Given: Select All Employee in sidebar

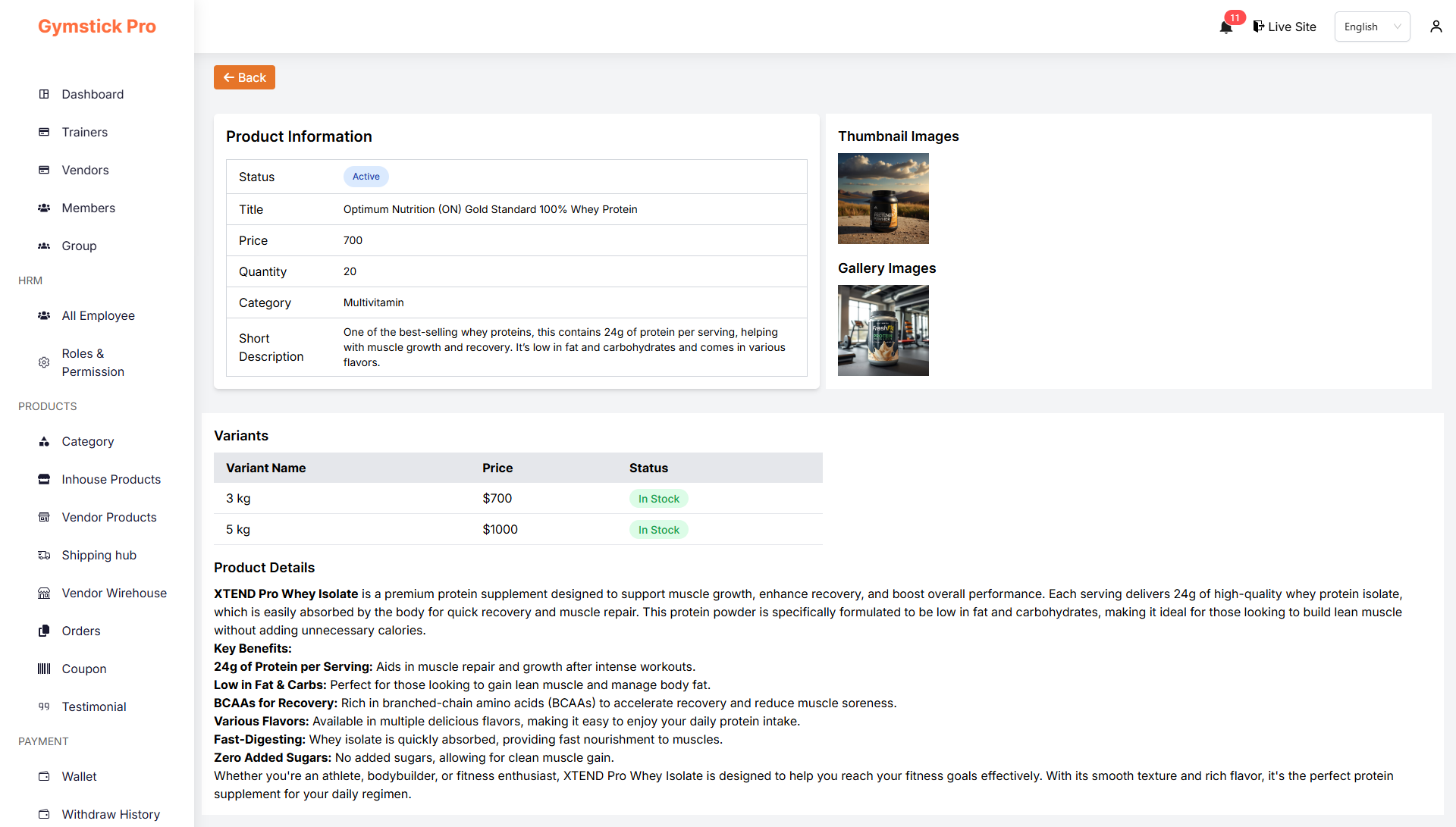Looking at the screenshot, I should tap(98, 315).
